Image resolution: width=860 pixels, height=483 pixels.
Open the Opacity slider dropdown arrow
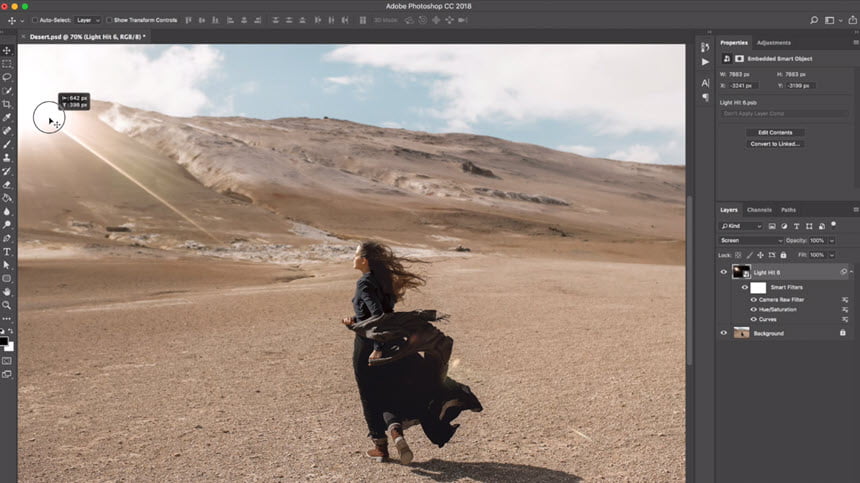coord(832,241)
